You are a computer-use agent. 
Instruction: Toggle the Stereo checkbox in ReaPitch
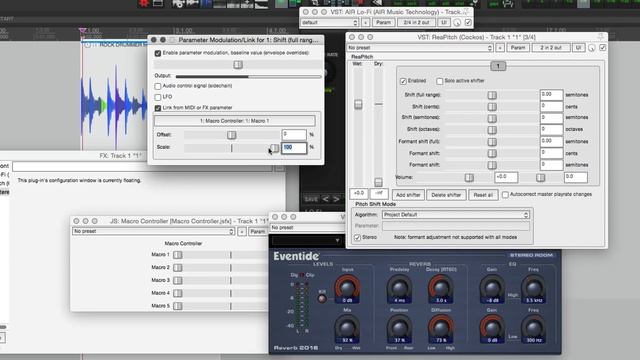tap(357, 238)
